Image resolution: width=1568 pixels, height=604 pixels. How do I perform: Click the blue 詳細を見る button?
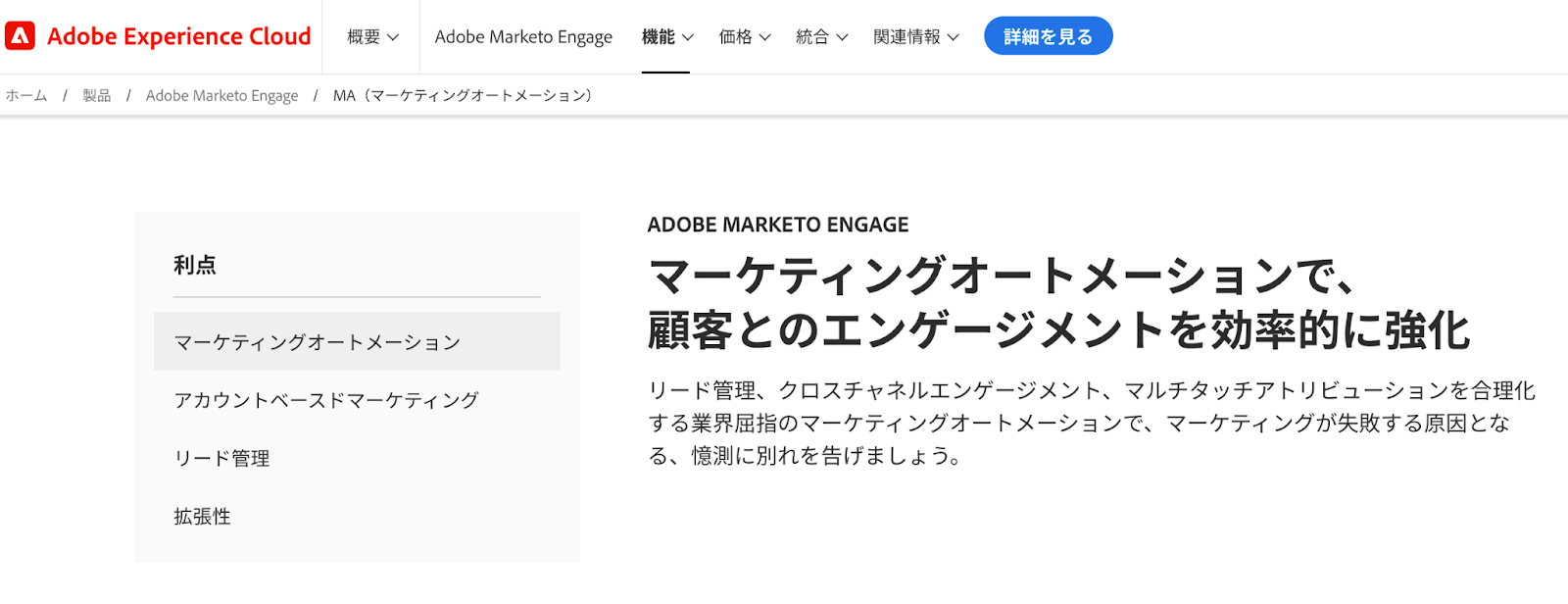(x=1049, y=36)
